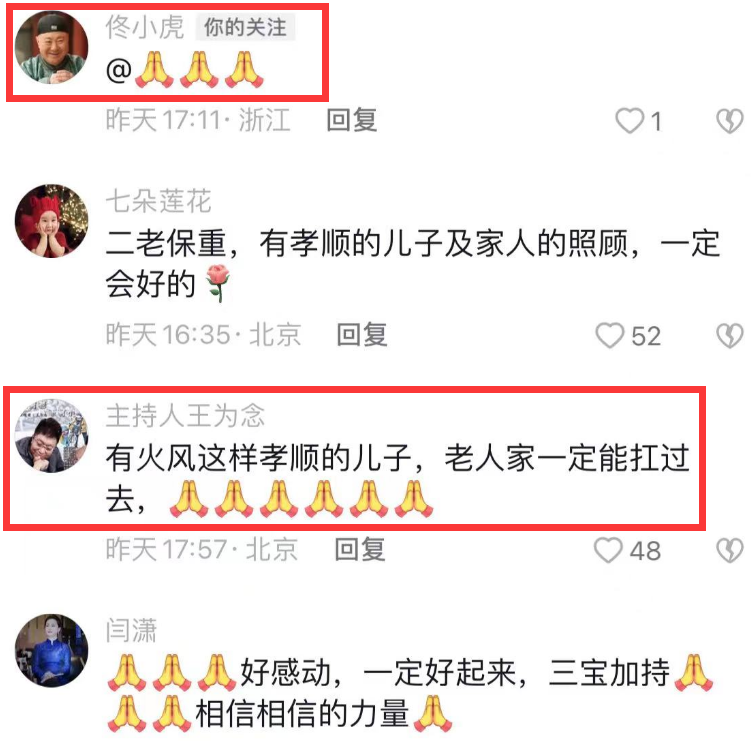Select 闫潇's comment text 好感动
Screen dimensions: 755x741
pos(286,673)
